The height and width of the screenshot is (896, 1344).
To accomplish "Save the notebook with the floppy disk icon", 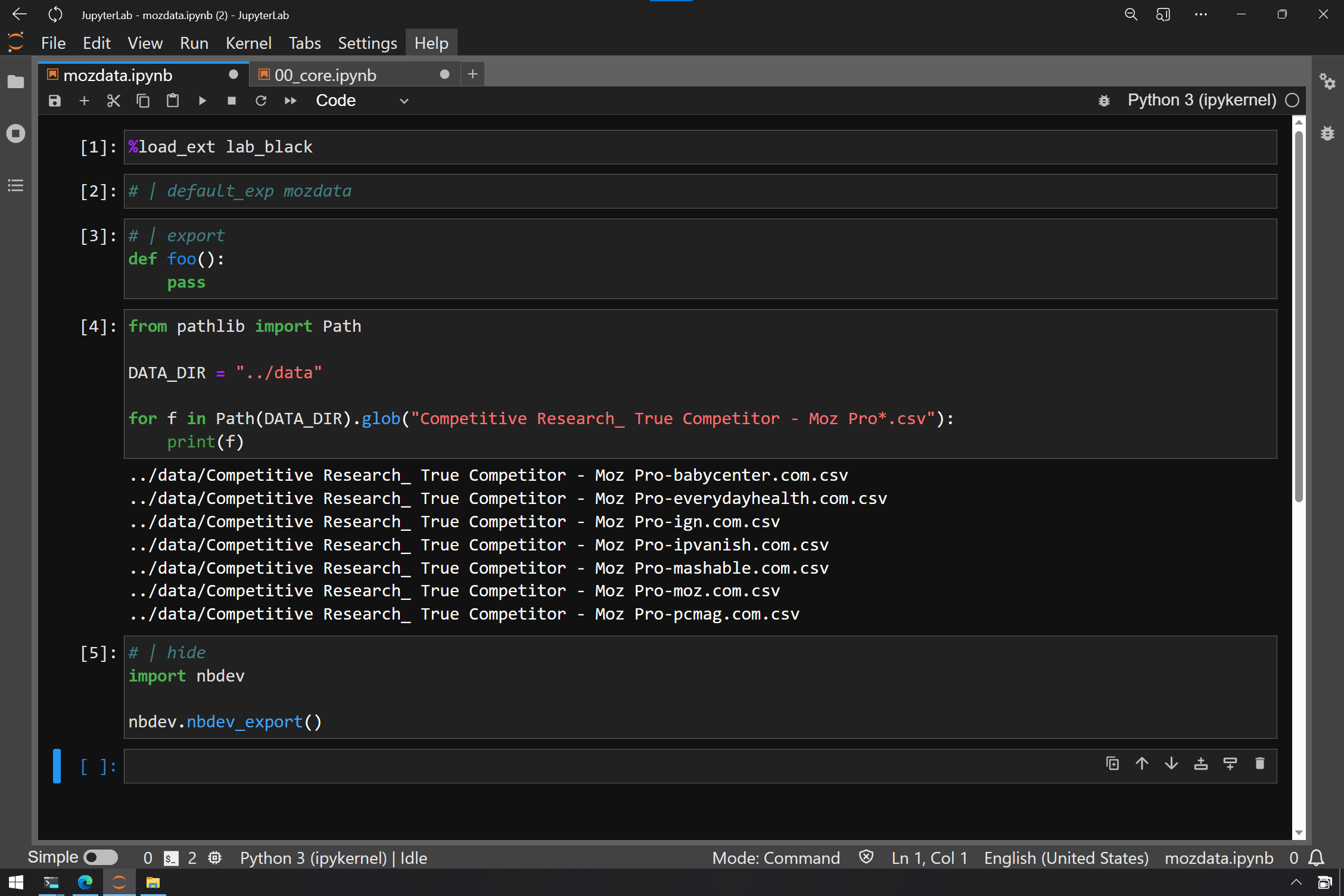I will pyautogui.click(x=55, y=101).
